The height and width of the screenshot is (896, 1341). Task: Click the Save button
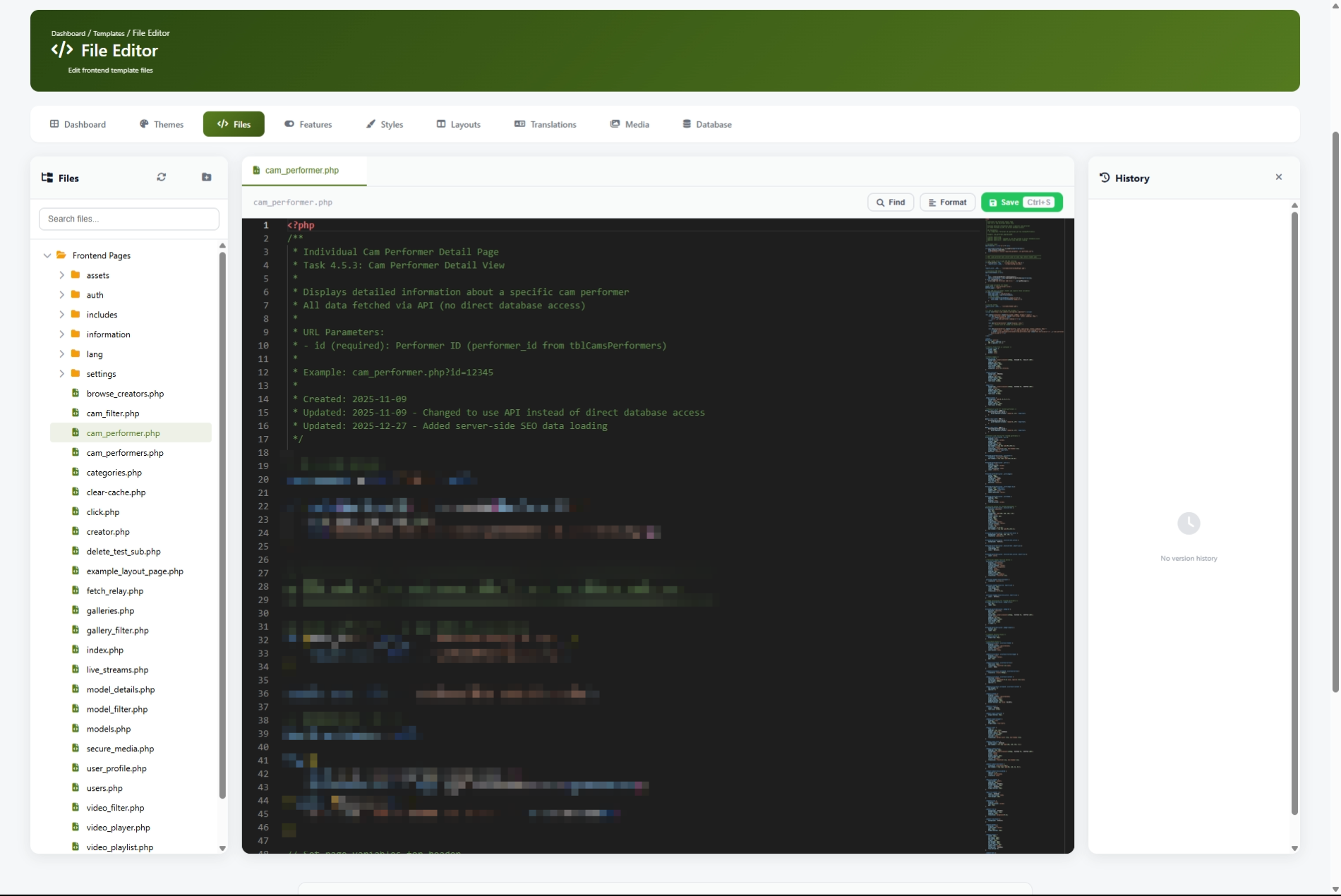click(x=1021, y=202)
